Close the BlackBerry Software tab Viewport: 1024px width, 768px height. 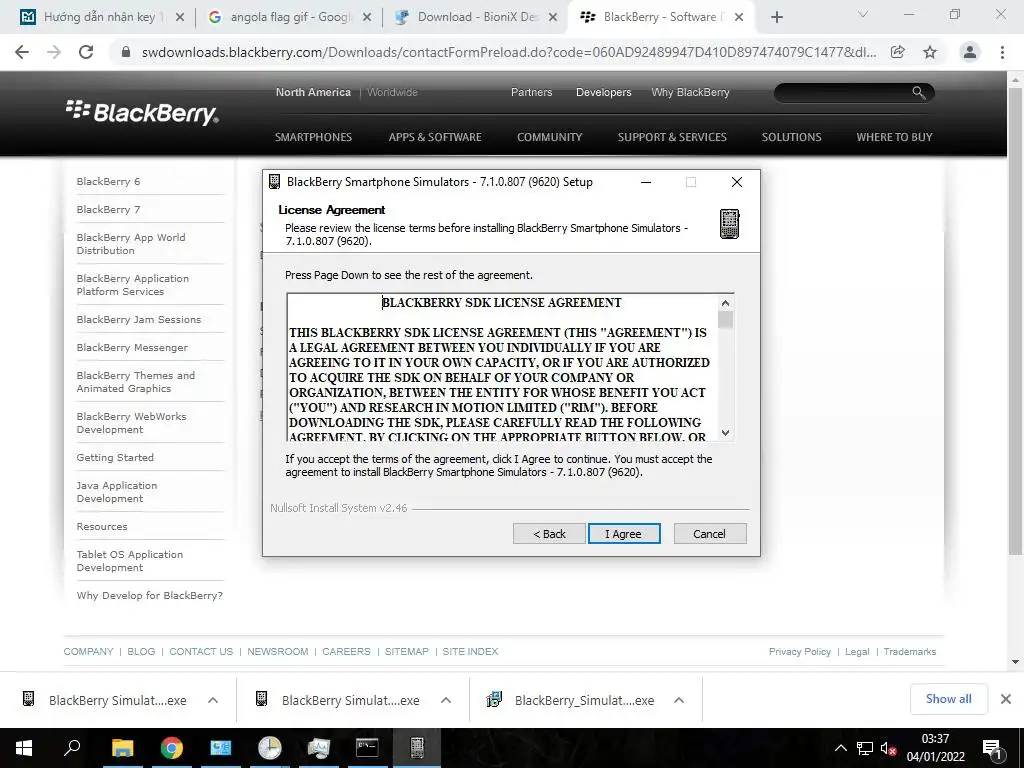click(x=739, y=18)
